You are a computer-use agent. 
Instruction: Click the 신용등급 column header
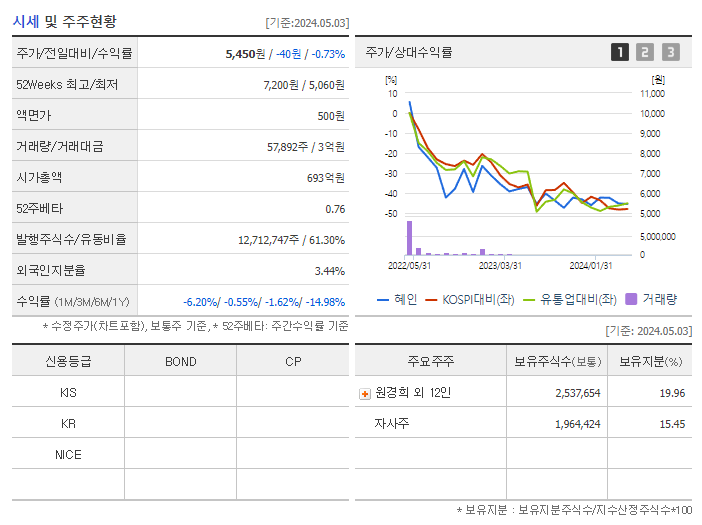pyautogui.click(x=68, y=361)
